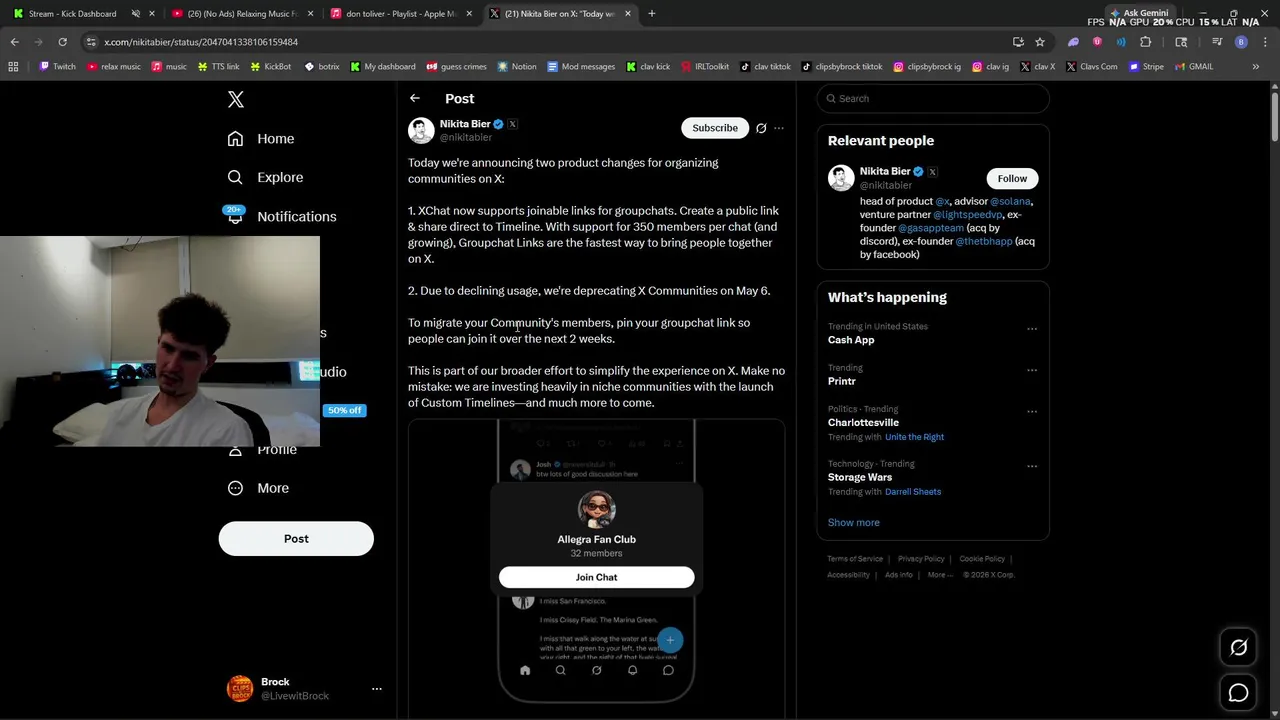
Task: Open options for the Storage Wars trend
Action: pyautogui.click(x=1032, y=466)
